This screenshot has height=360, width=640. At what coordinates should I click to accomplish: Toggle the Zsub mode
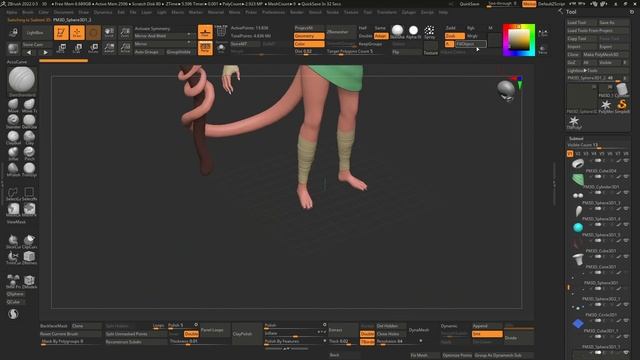click(x=454, y=36)
